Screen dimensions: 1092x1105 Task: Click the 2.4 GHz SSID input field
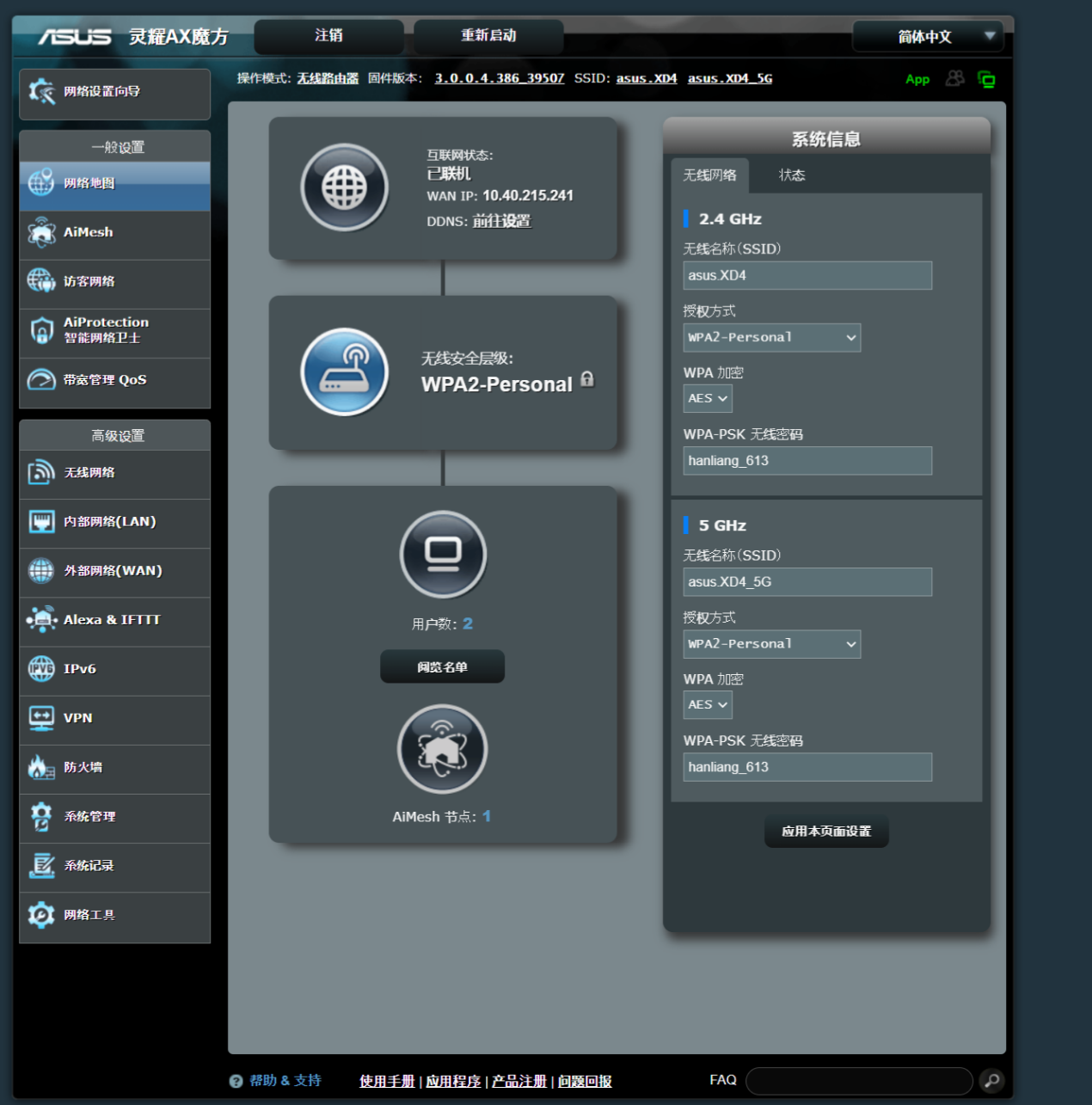(x=807, y=276)
